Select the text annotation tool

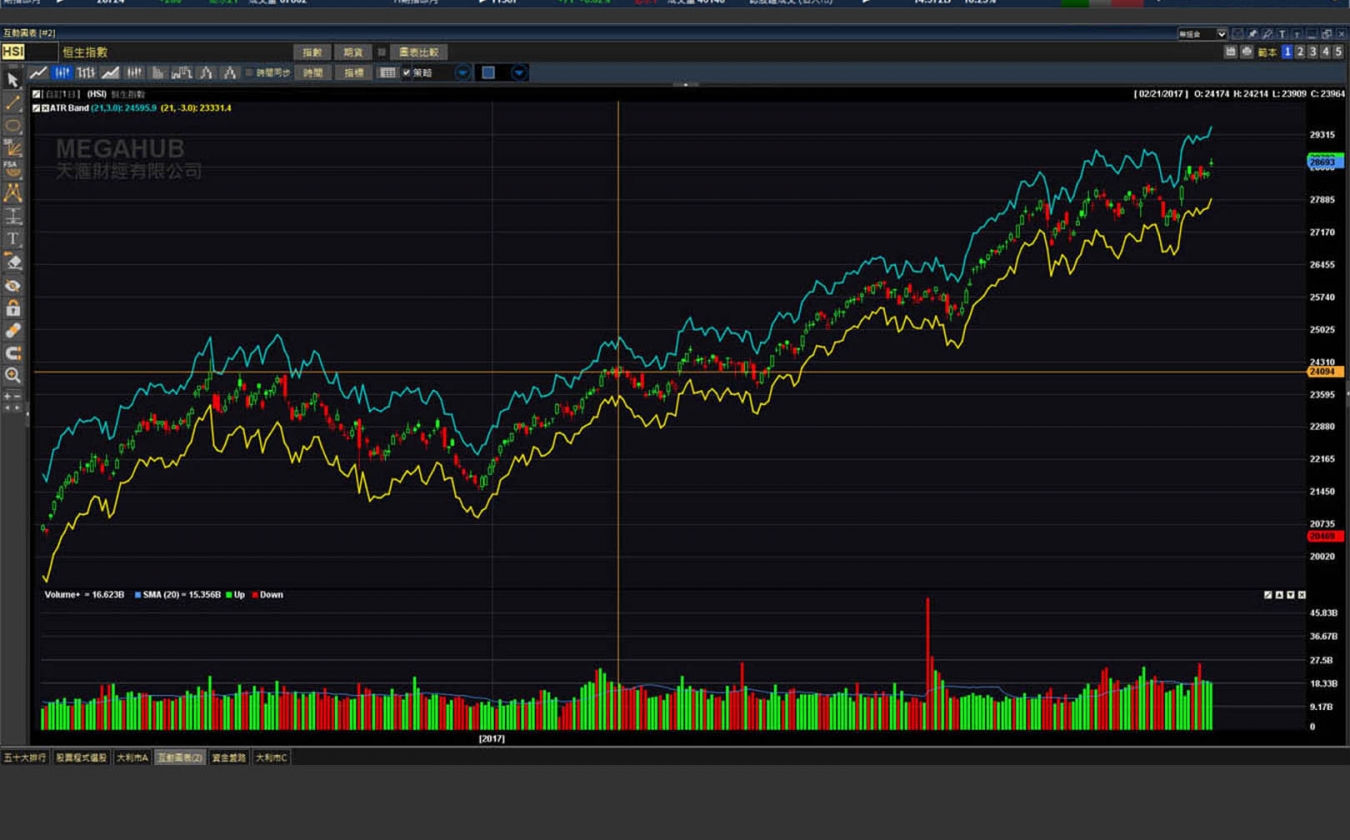click(x=13, y=238)
